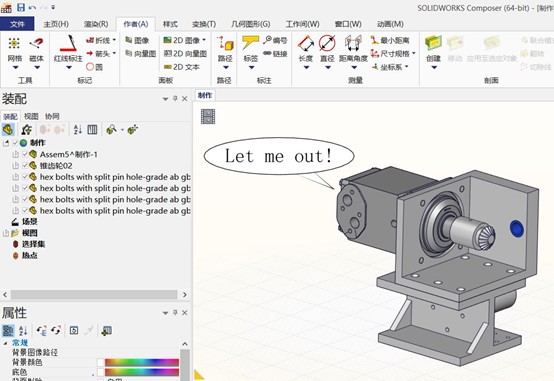Toggle checkbox for Assem5^制作-1
554x381 pixels.
[25, 154]
